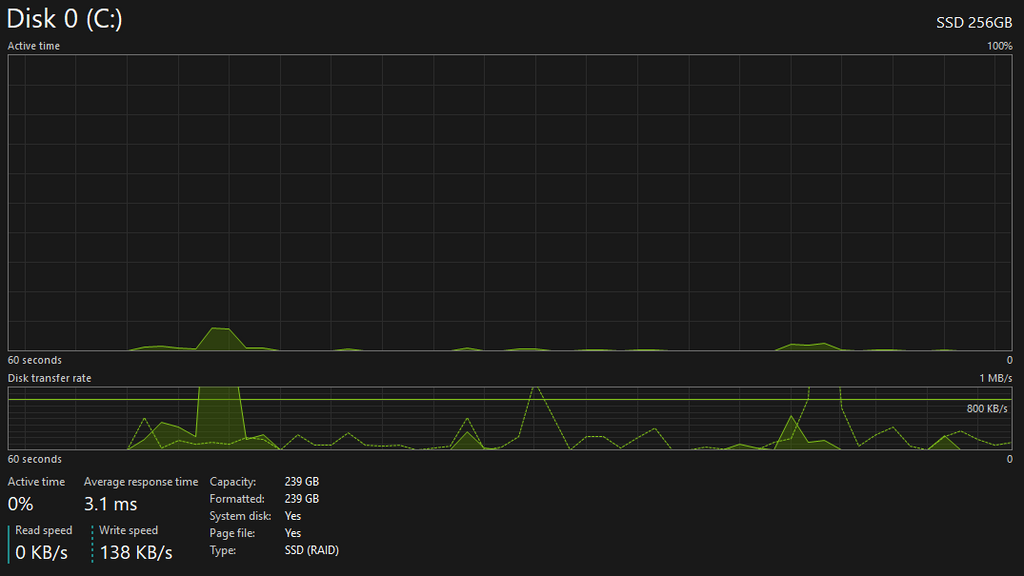Click the Active time stat label

tap(36, 482)
